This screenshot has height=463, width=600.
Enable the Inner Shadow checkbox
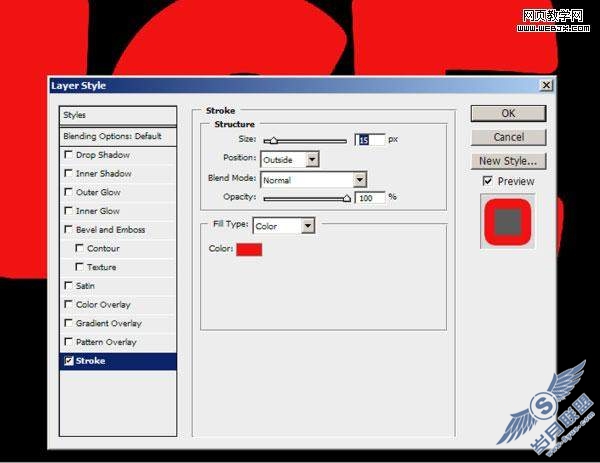click(68, 173)
